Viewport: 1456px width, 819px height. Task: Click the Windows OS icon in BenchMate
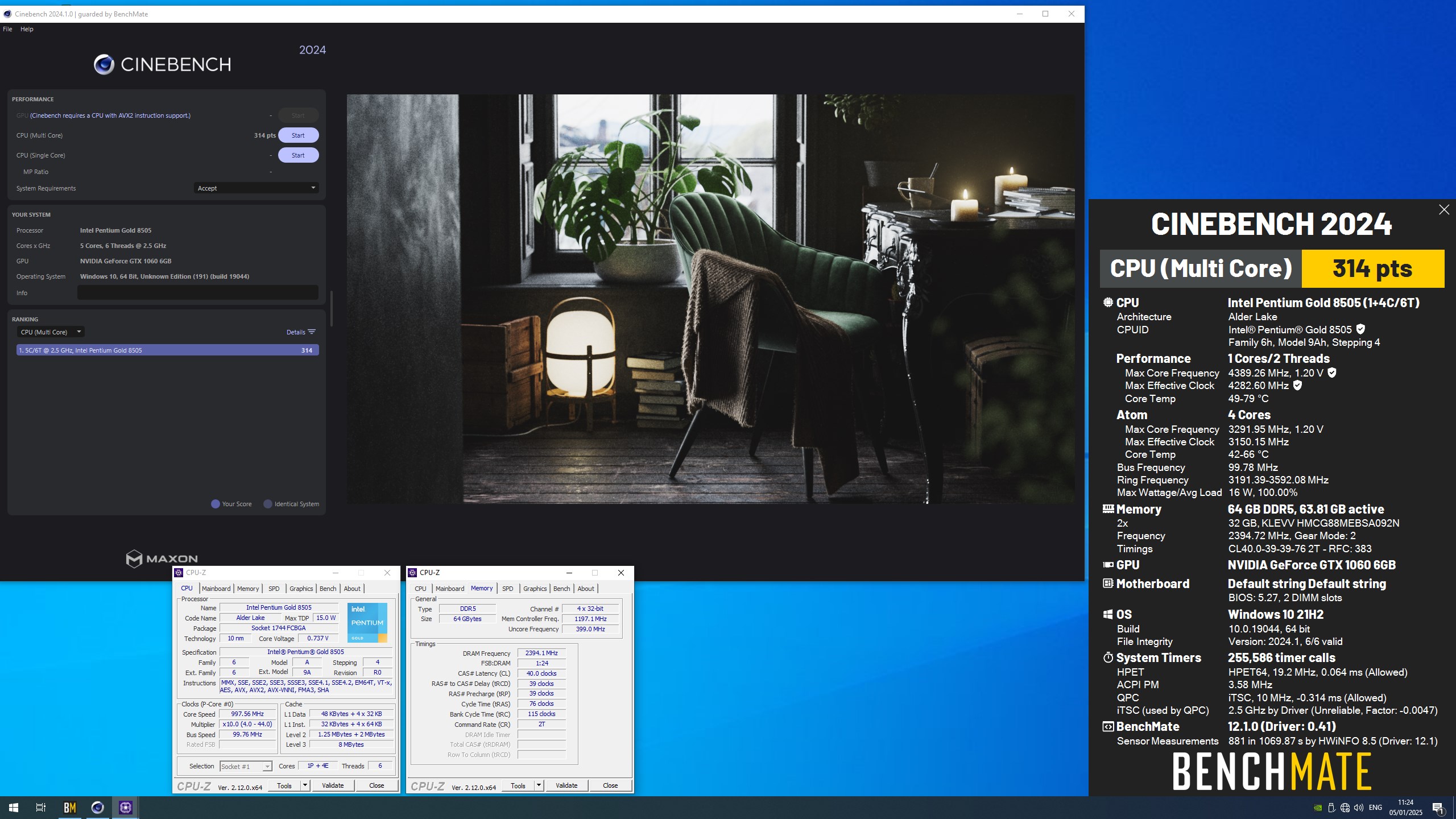click(1108, 614)
